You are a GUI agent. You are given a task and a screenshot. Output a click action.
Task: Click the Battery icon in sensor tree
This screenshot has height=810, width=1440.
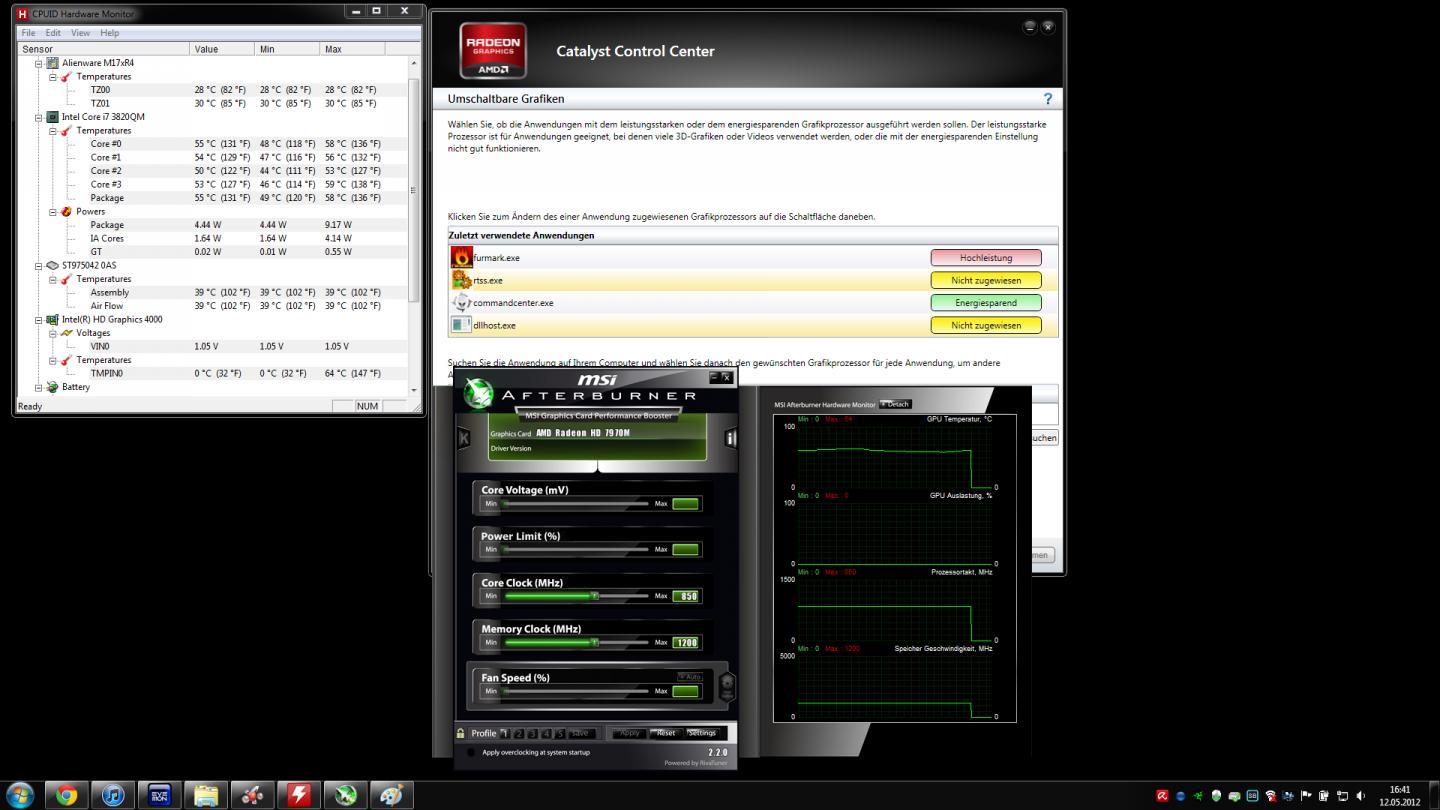(x=53, y=387)
